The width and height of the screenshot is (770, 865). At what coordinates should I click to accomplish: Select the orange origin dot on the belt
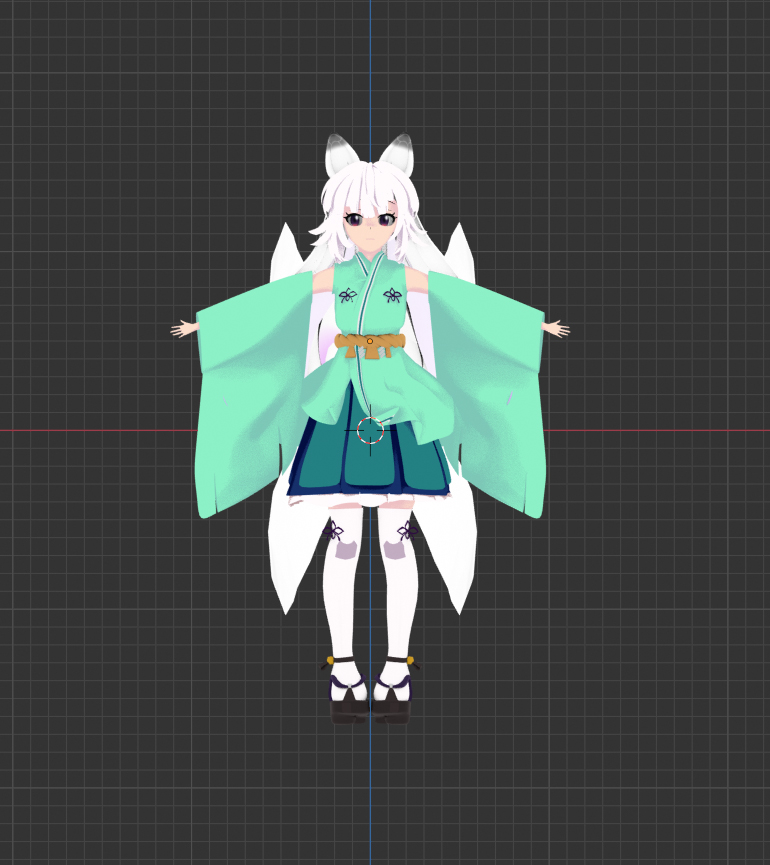369,341
